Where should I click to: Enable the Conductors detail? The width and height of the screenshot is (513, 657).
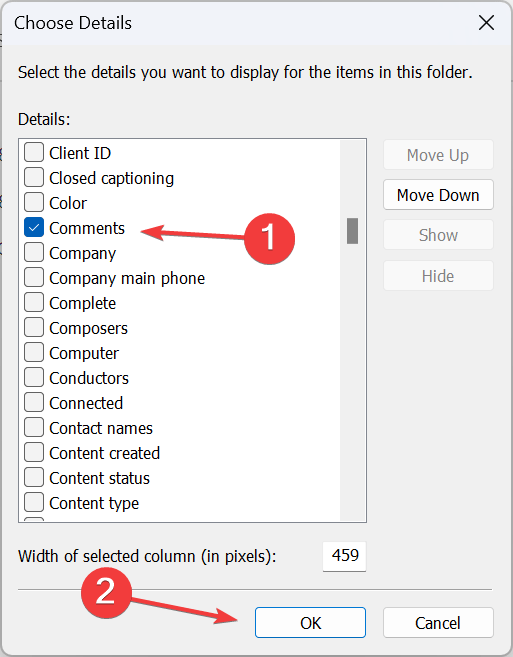click(34, 378)
